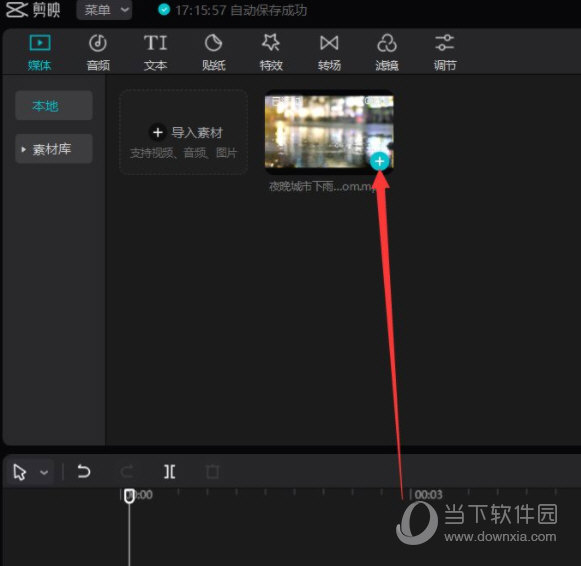Expand the 素材库 (Material library) section

coord(54,149)
